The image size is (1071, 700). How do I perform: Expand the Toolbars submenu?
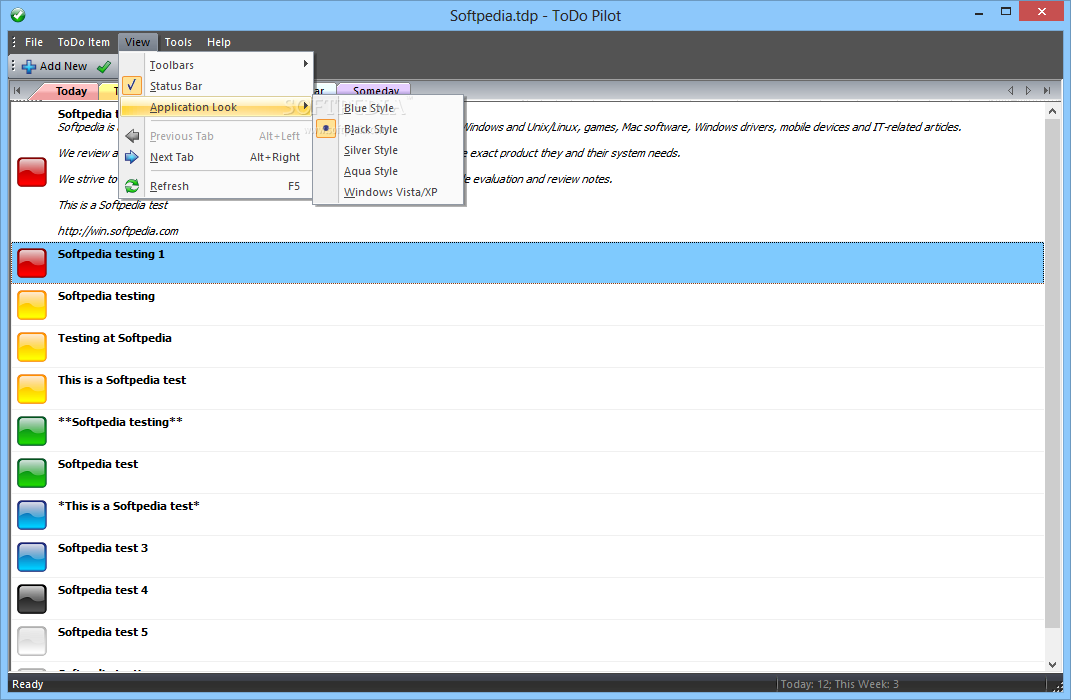click(216, 65)
